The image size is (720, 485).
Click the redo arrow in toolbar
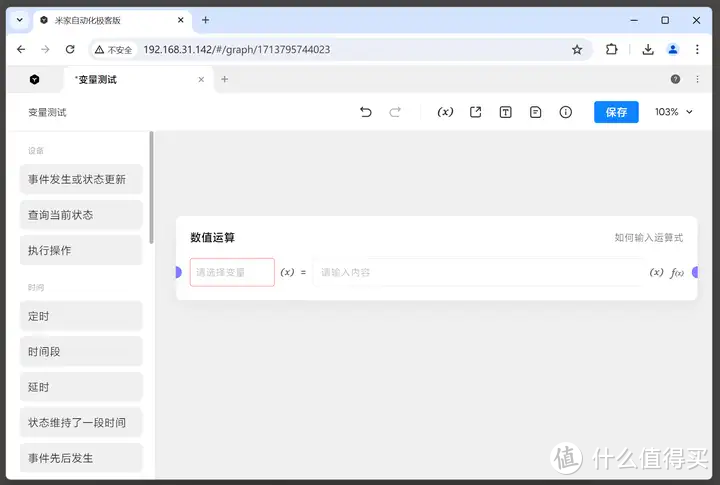(x=395, y=112)
